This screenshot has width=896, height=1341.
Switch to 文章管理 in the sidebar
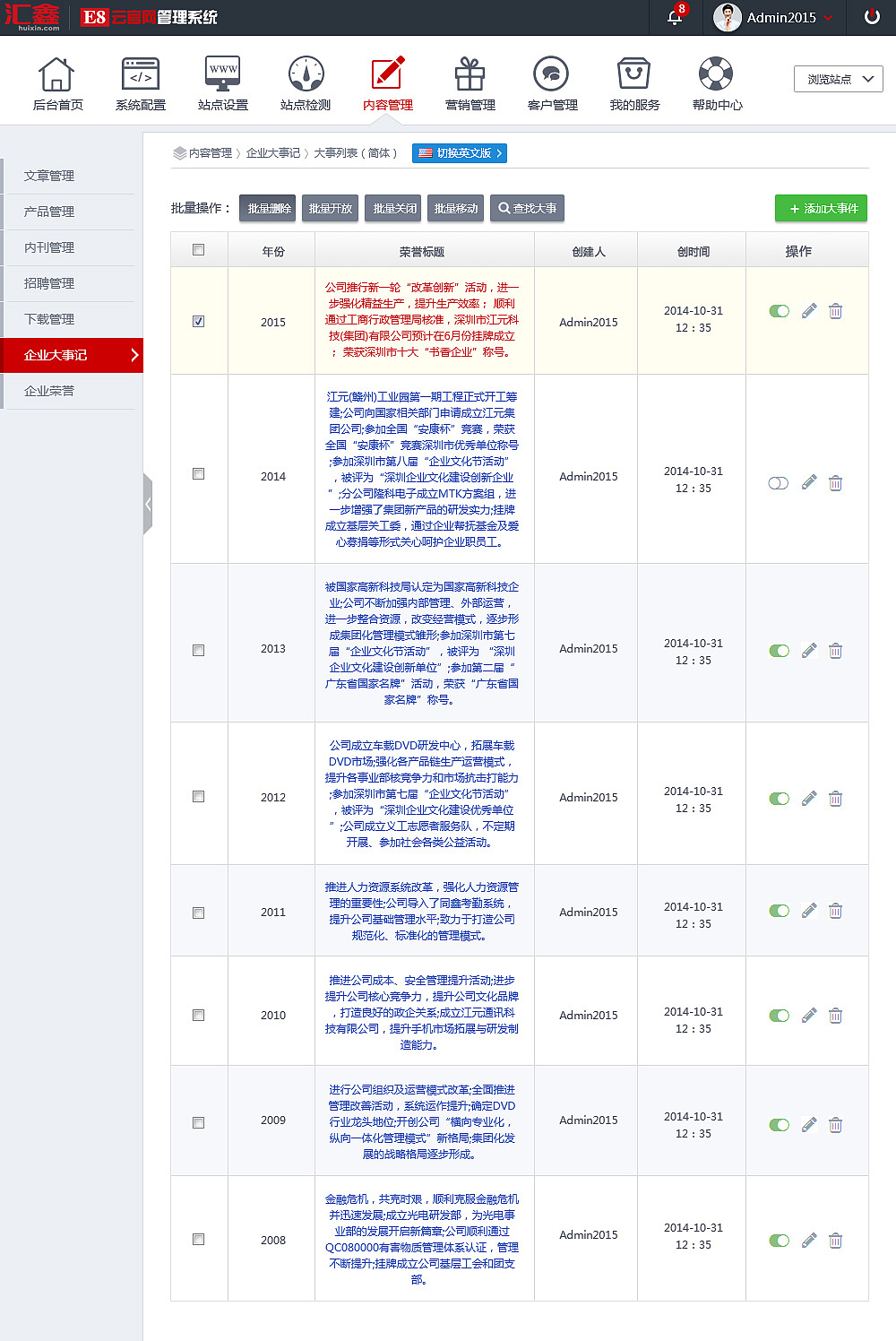point(47,176)
